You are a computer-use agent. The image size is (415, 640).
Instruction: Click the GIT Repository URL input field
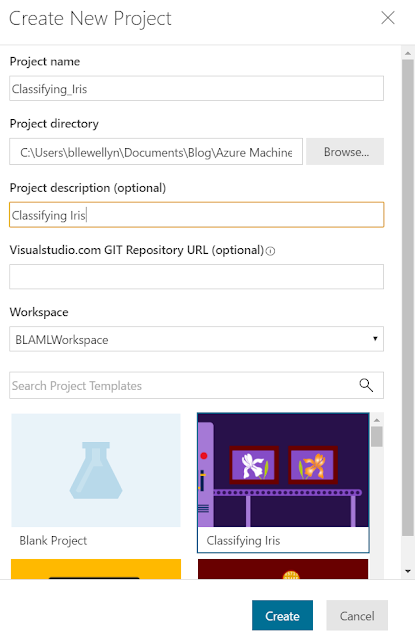[x=196, y=276]
